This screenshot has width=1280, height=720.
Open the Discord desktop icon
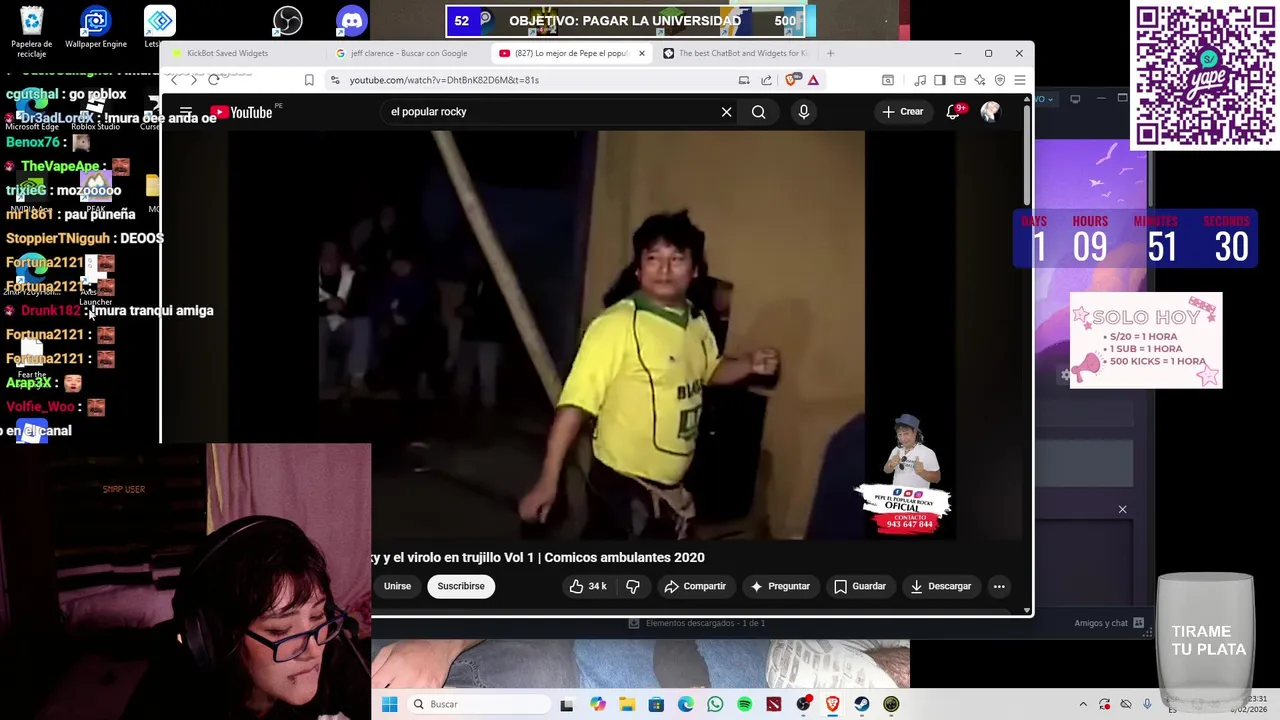click(352, 21)
